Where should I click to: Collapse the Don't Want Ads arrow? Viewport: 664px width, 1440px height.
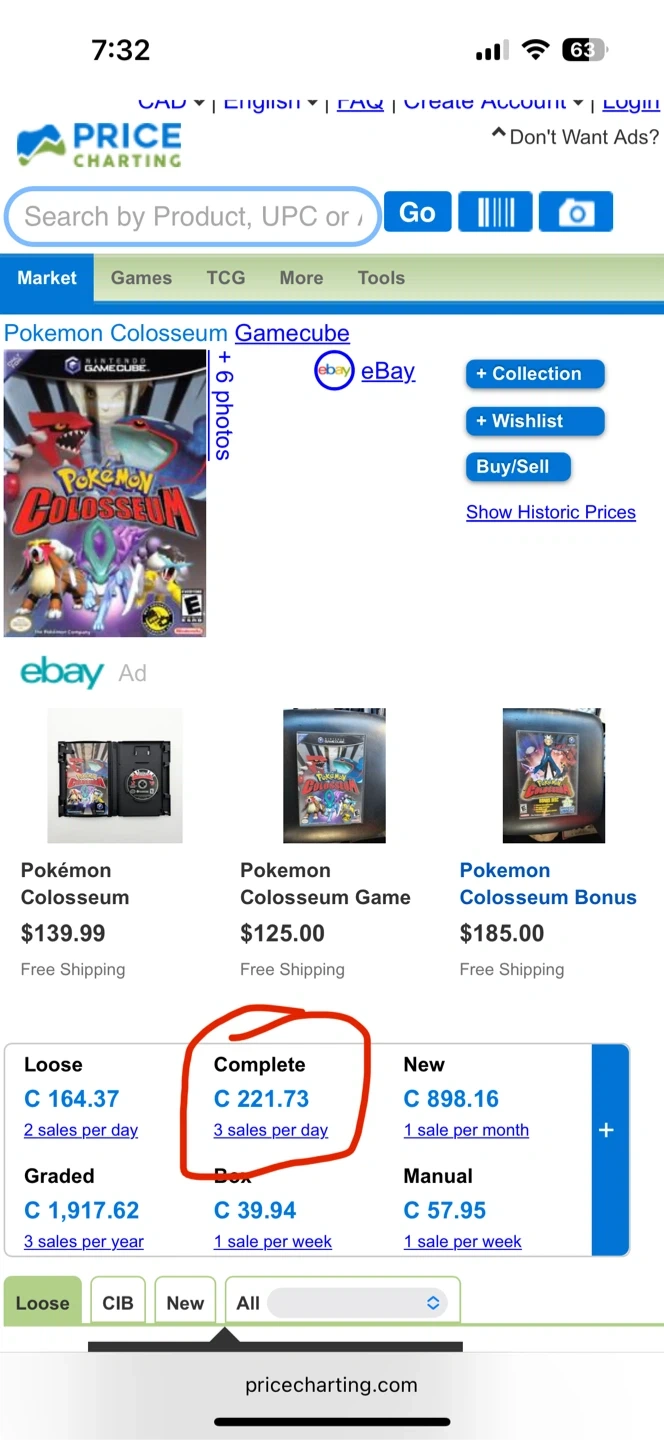(498, 135)
